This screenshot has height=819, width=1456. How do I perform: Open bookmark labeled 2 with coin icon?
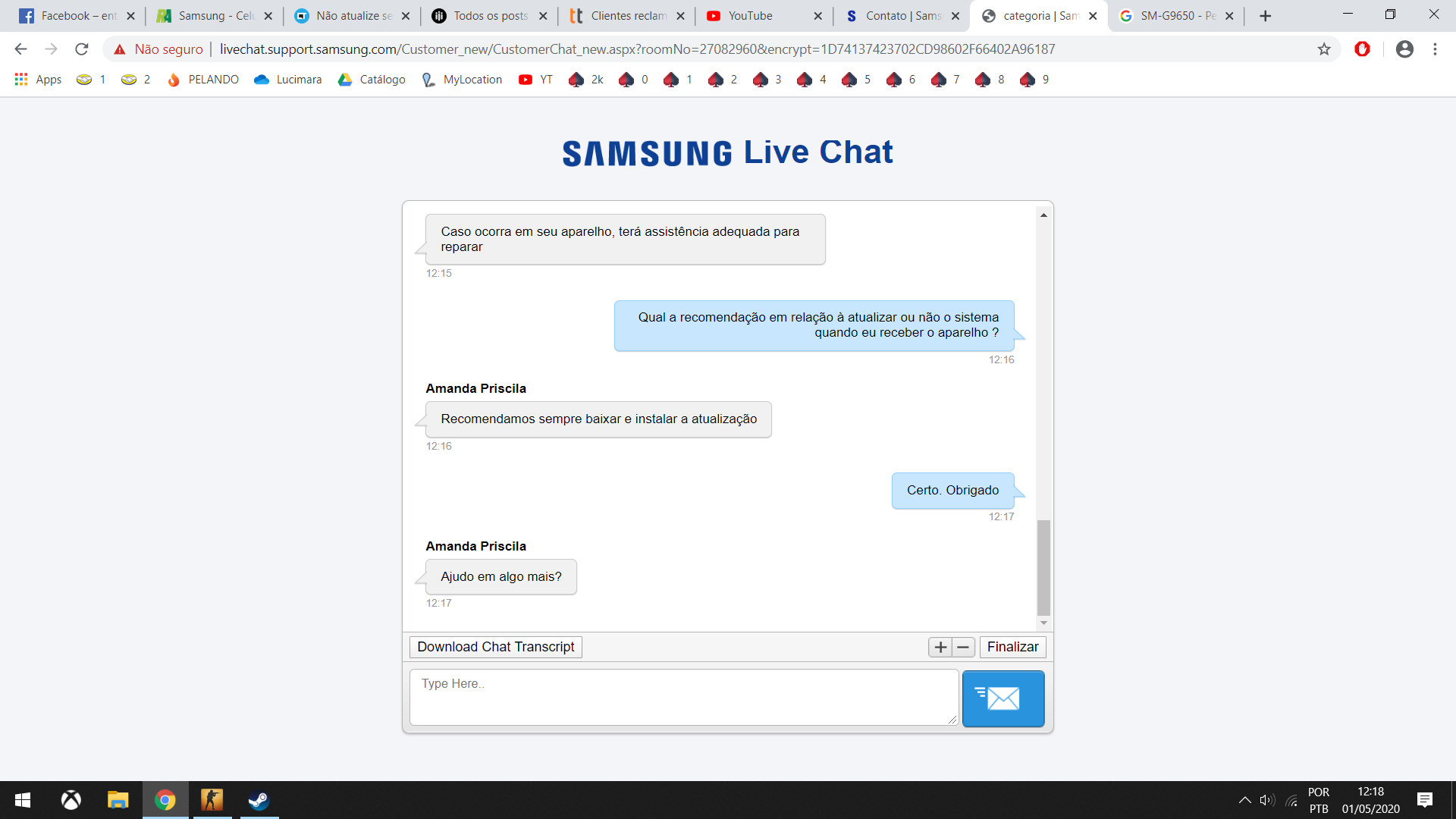tap(136, 80)
